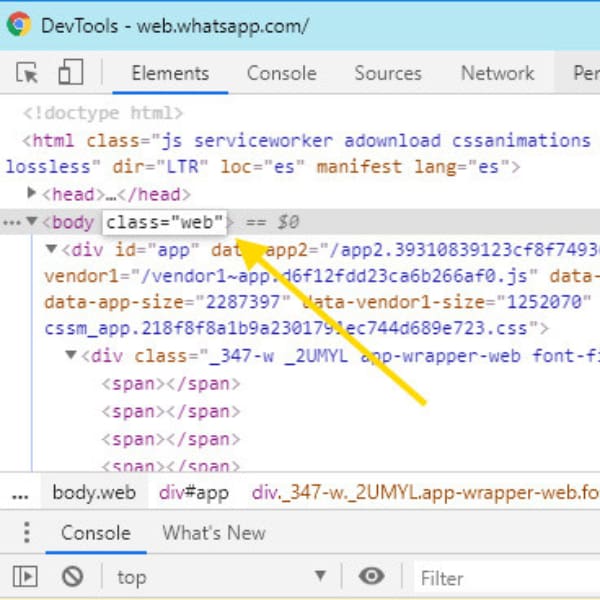600x600 pixels.
Task: Clear the console with the ban icon
Action: (72, 576)
